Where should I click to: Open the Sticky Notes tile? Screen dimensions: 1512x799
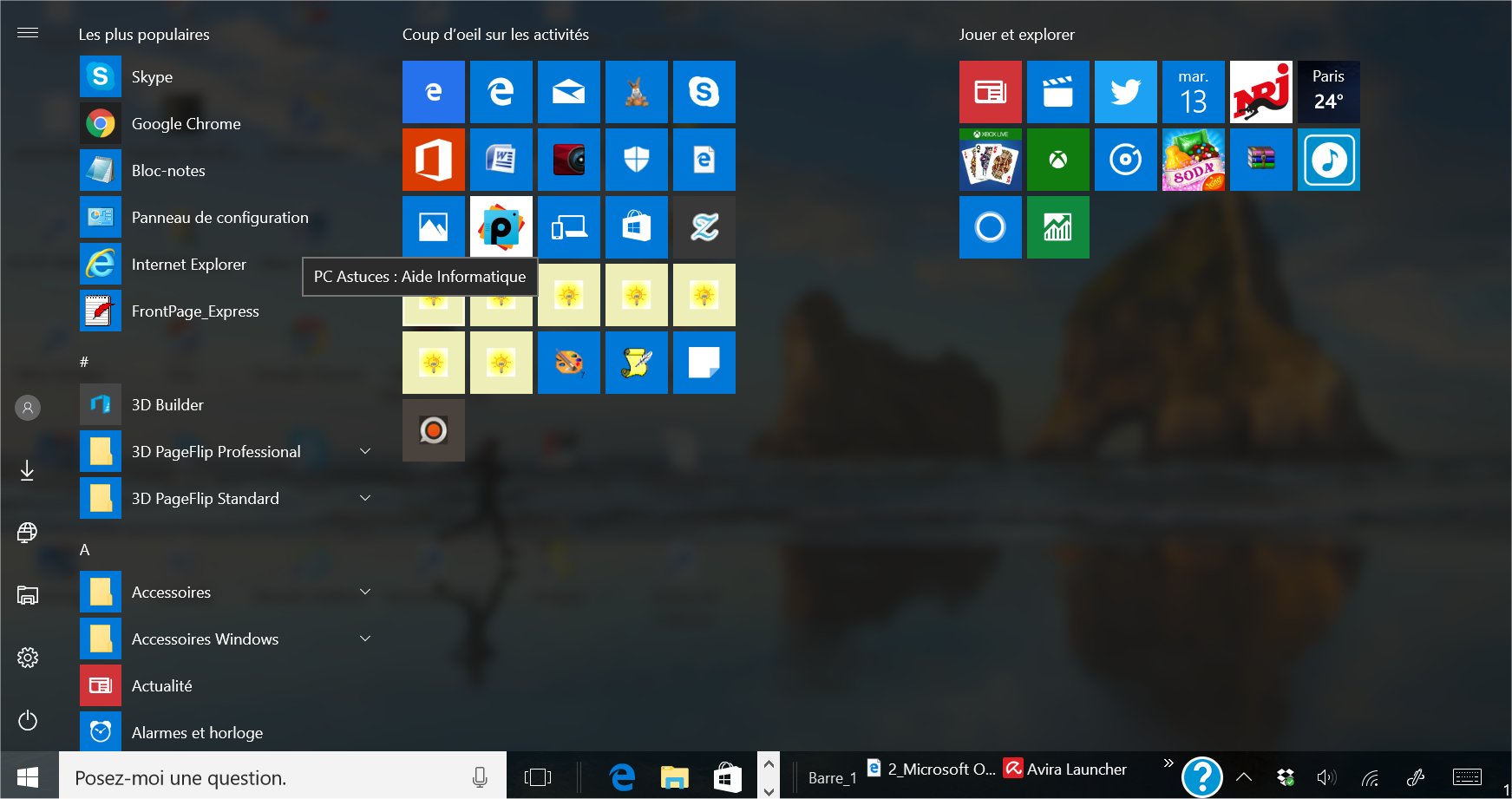coord(704,363)
